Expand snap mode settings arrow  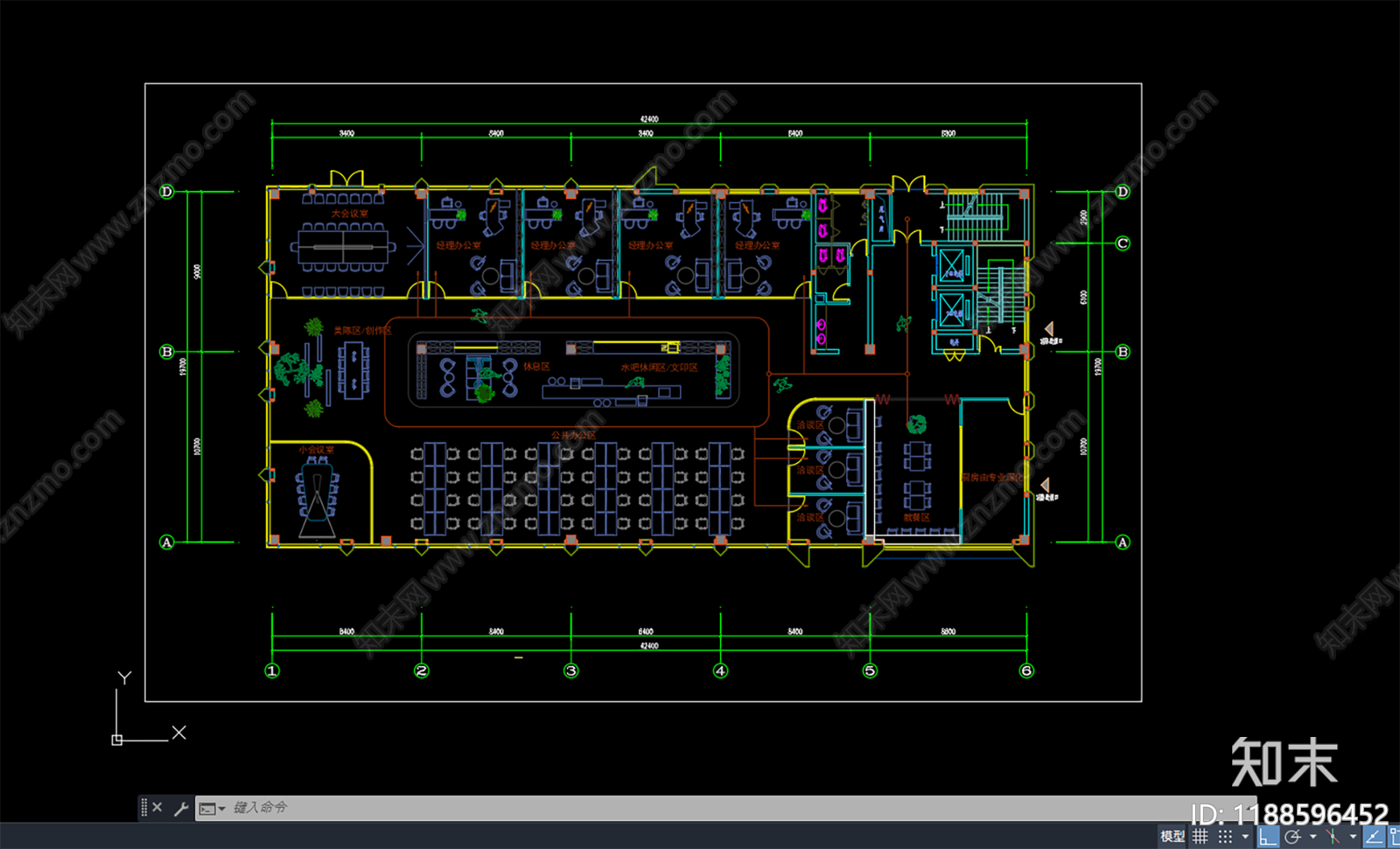[1245, 836]
